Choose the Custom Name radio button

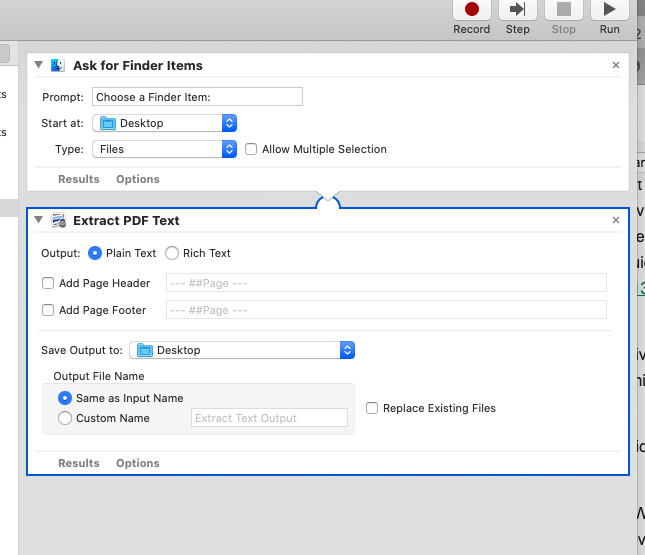coord(65,418)
